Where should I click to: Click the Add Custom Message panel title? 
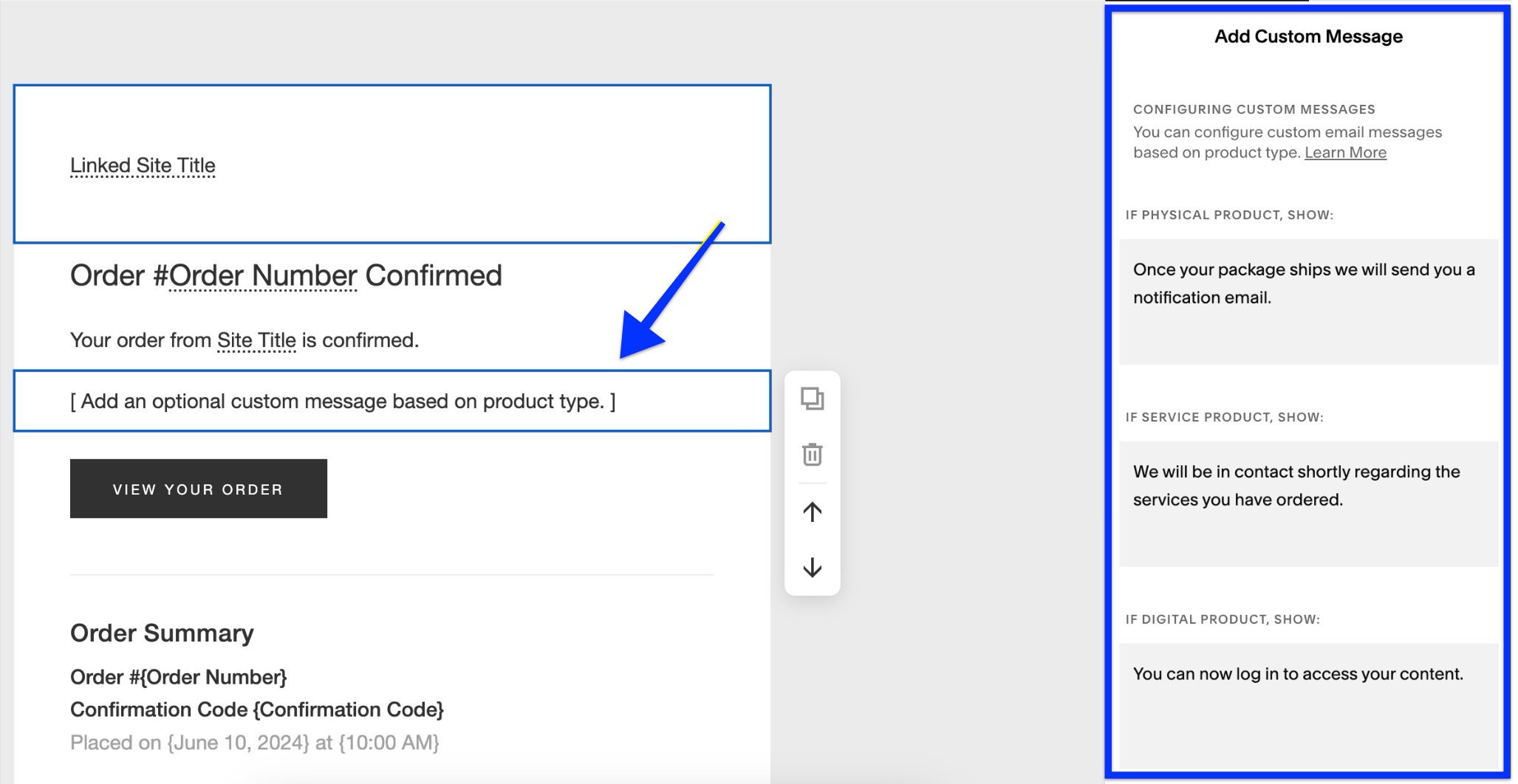[1307, 37]
